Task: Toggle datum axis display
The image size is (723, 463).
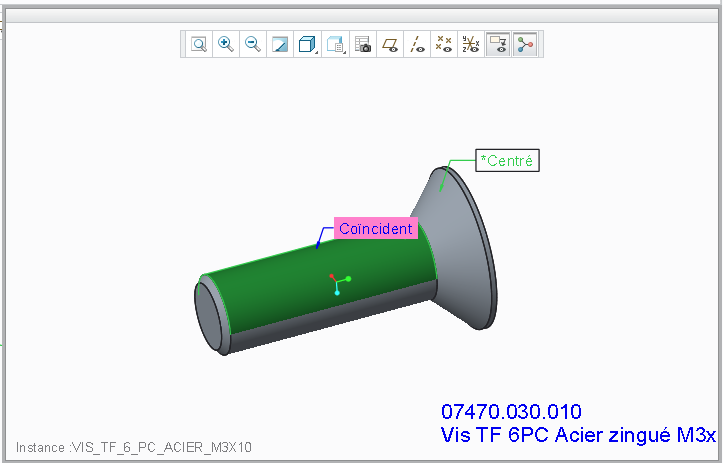Action: pyautogui.click(x=417, y=44)
